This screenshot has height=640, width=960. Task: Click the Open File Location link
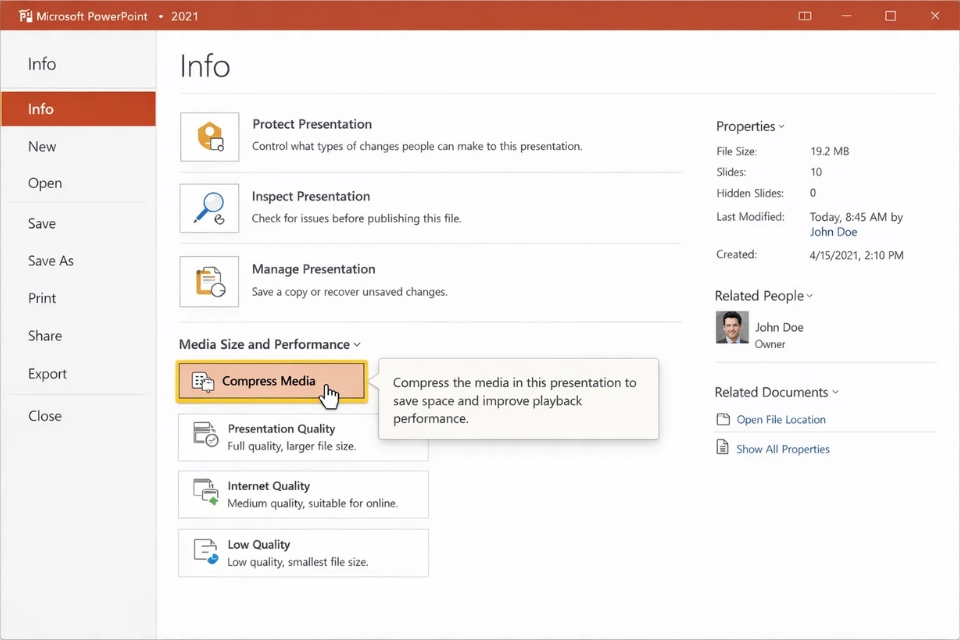pyautogui.click(x=781, y=420)
